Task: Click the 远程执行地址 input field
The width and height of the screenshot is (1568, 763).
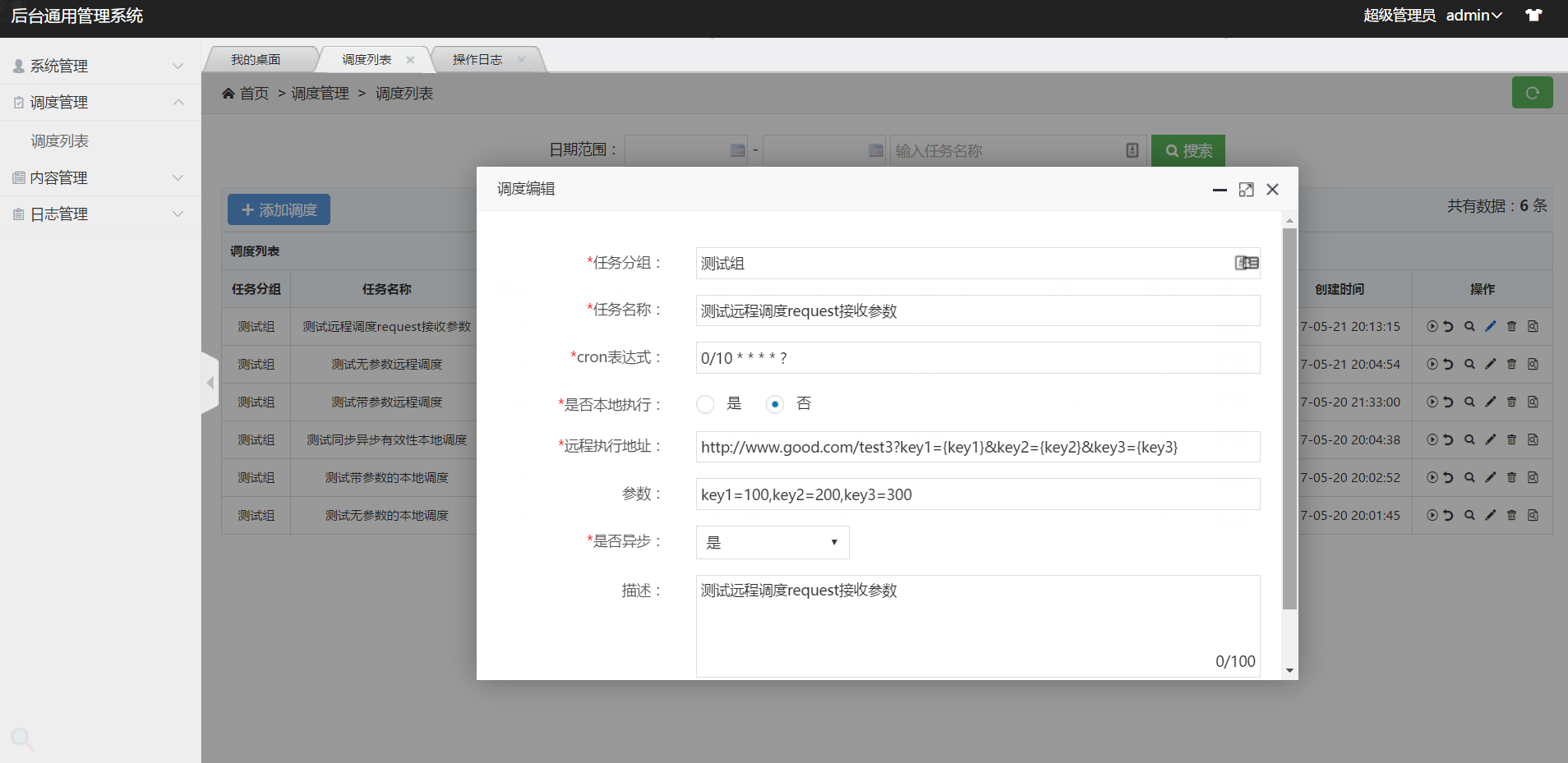Action: pyautogui.click(x=978, y=447)
